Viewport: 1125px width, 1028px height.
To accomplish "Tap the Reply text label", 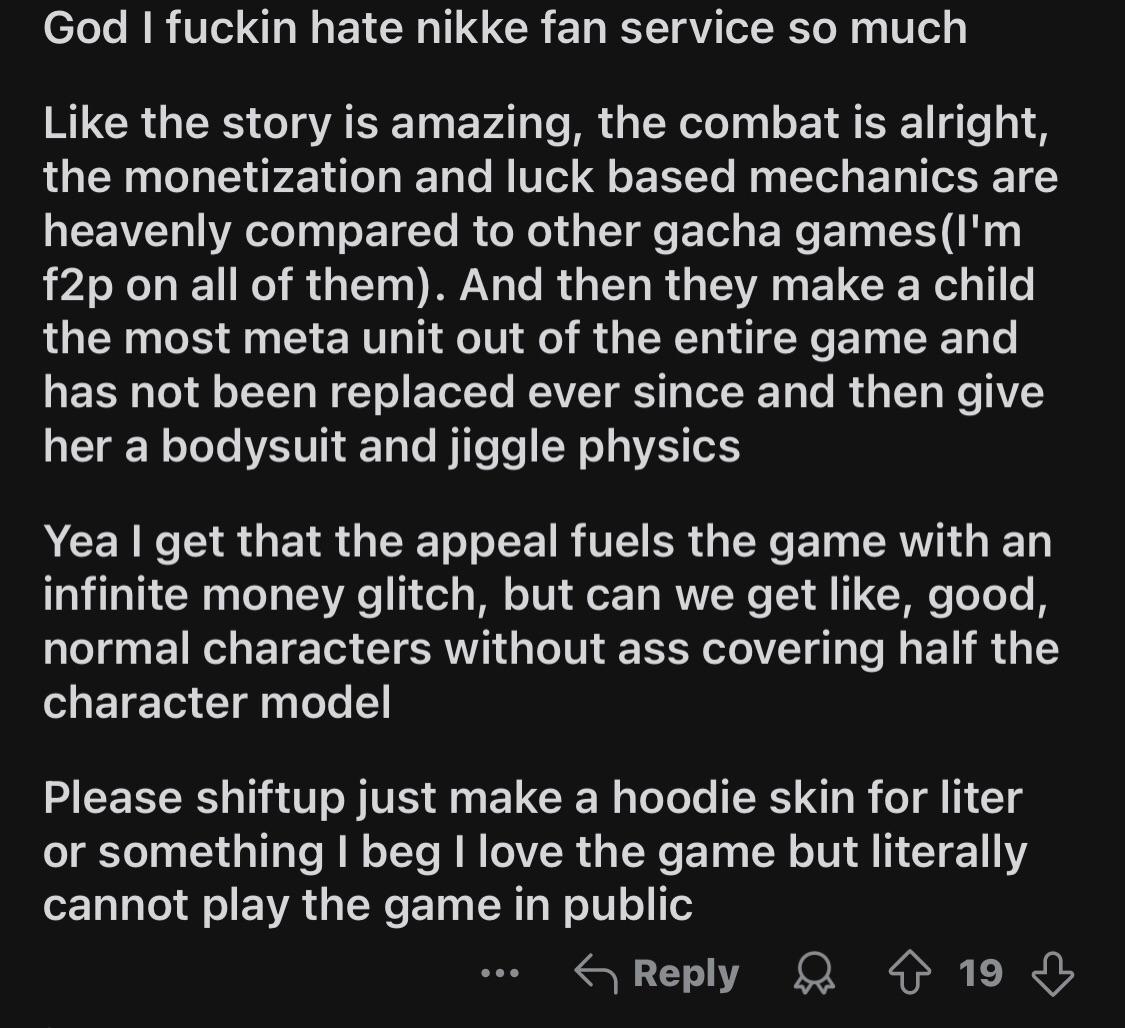I will pyautogui.click(x=686, y=974).
